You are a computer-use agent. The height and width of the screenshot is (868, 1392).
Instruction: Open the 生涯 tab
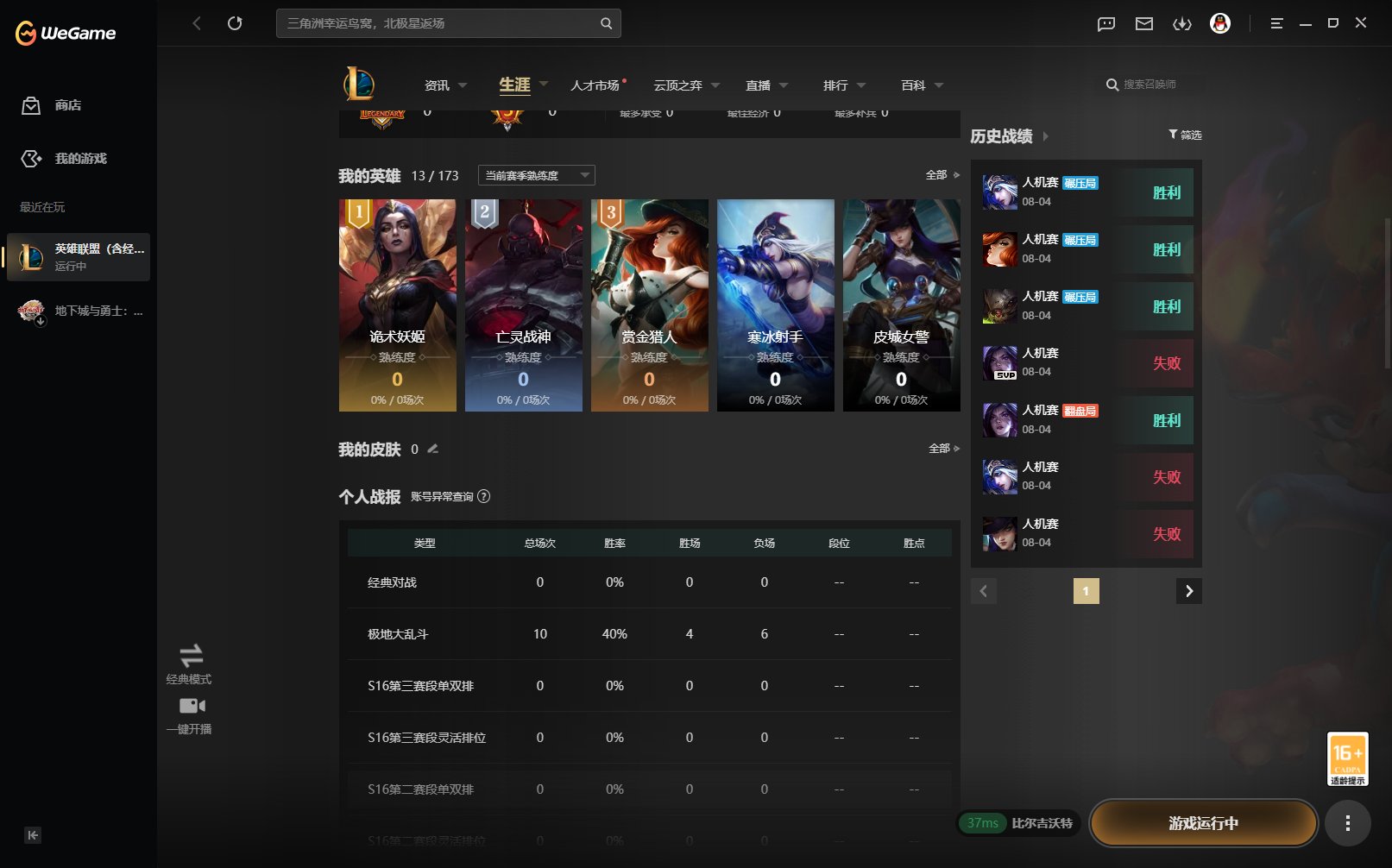(x=514, y=85)
